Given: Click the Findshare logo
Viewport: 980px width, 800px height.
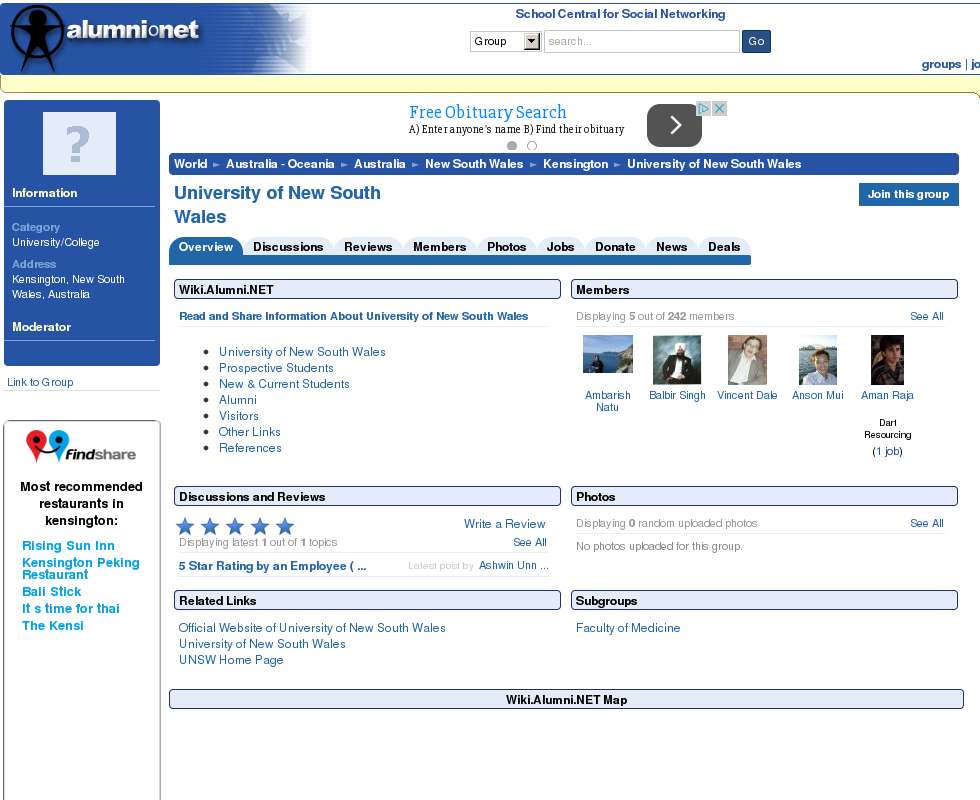Looking at the screenshot, I should (81, 446).
